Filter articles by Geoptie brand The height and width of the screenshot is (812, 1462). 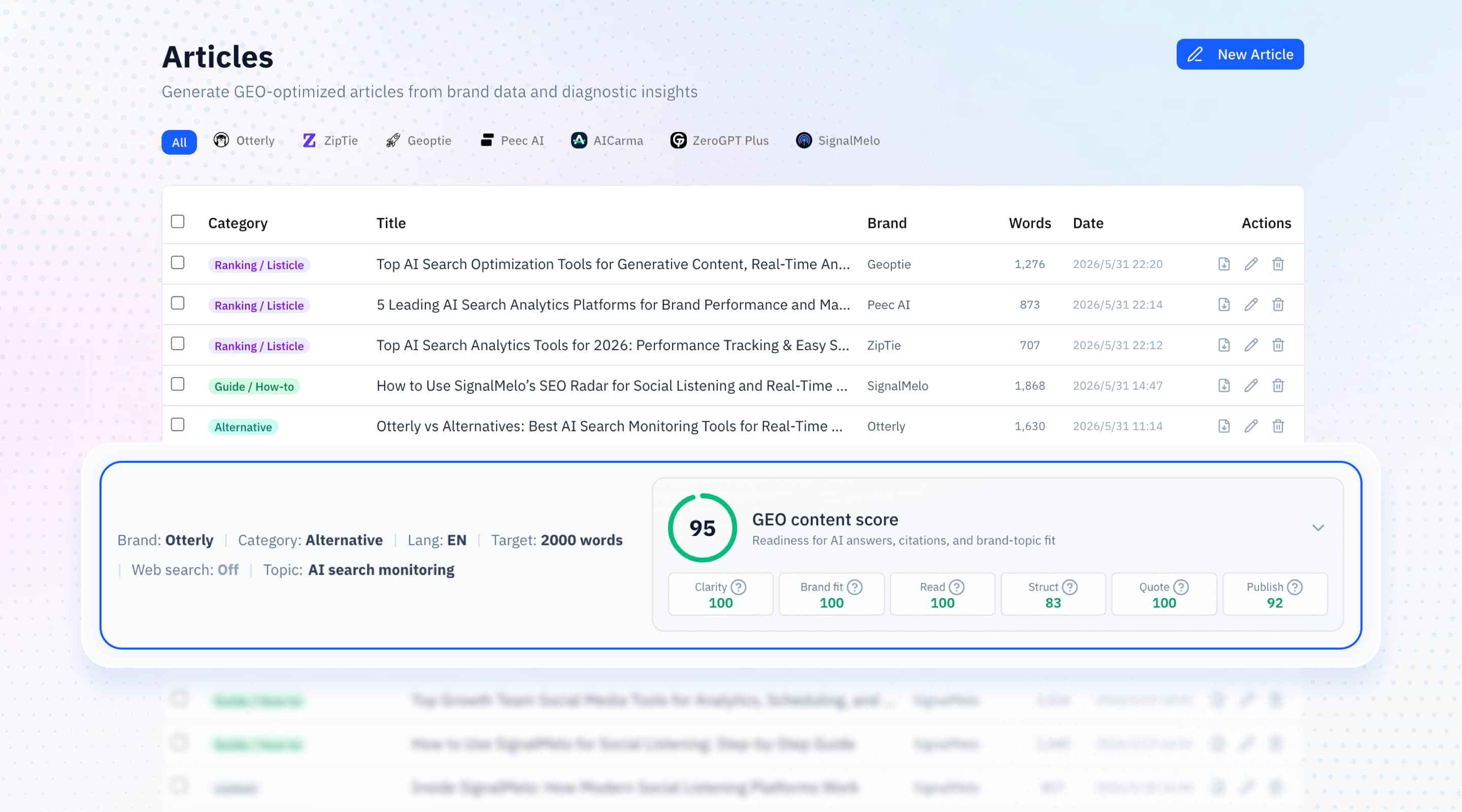point(418,141)
